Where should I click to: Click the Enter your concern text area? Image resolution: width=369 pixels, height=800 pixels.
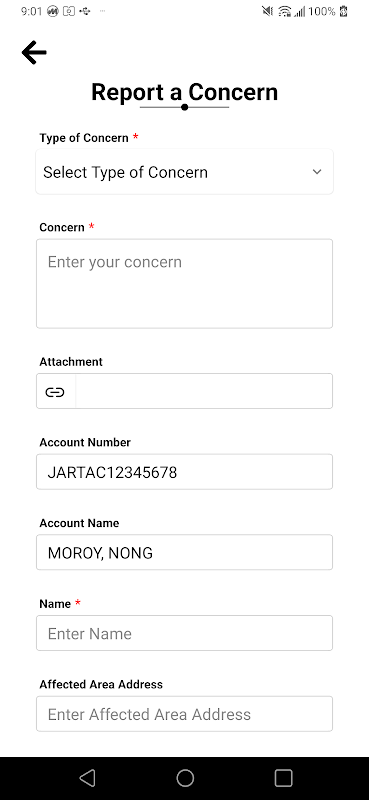coord(184,284)
